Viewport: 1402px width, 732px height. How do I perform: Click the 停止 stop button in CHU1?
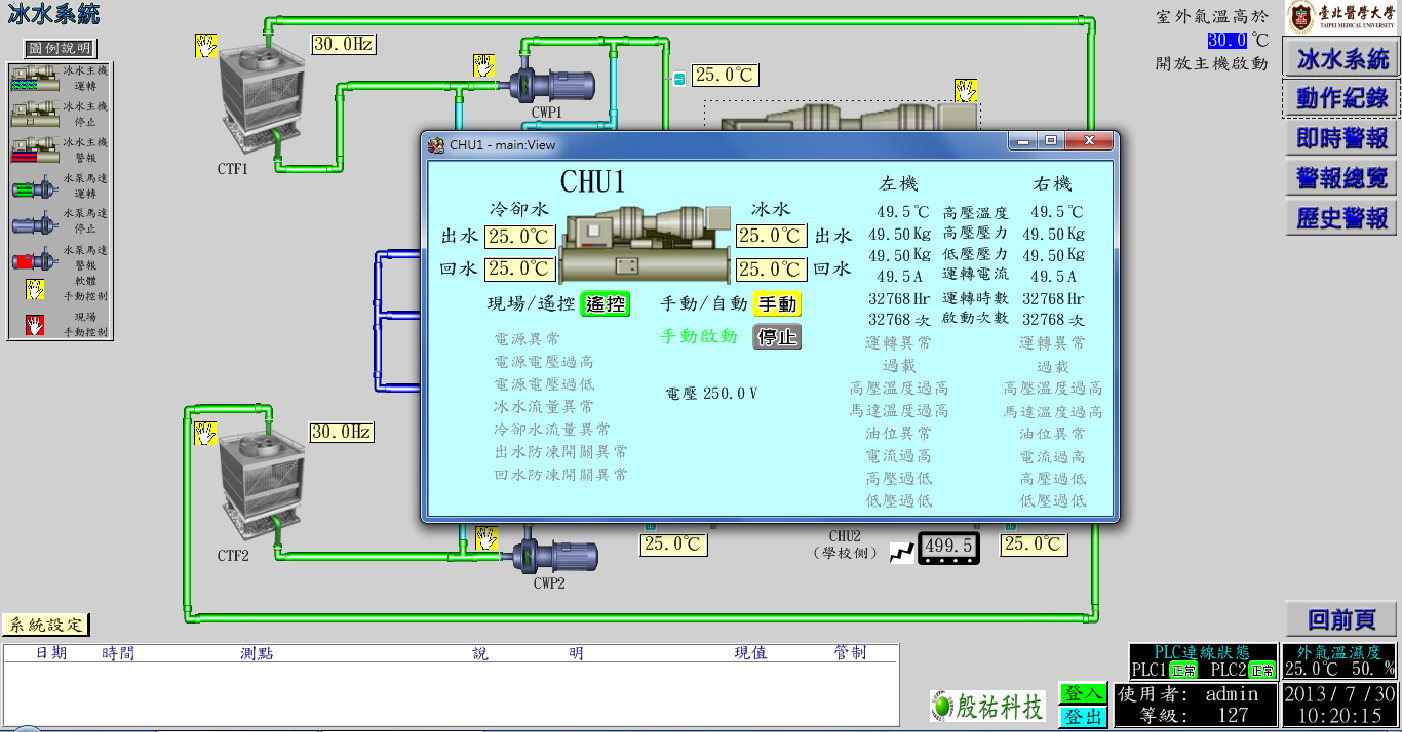777,337
